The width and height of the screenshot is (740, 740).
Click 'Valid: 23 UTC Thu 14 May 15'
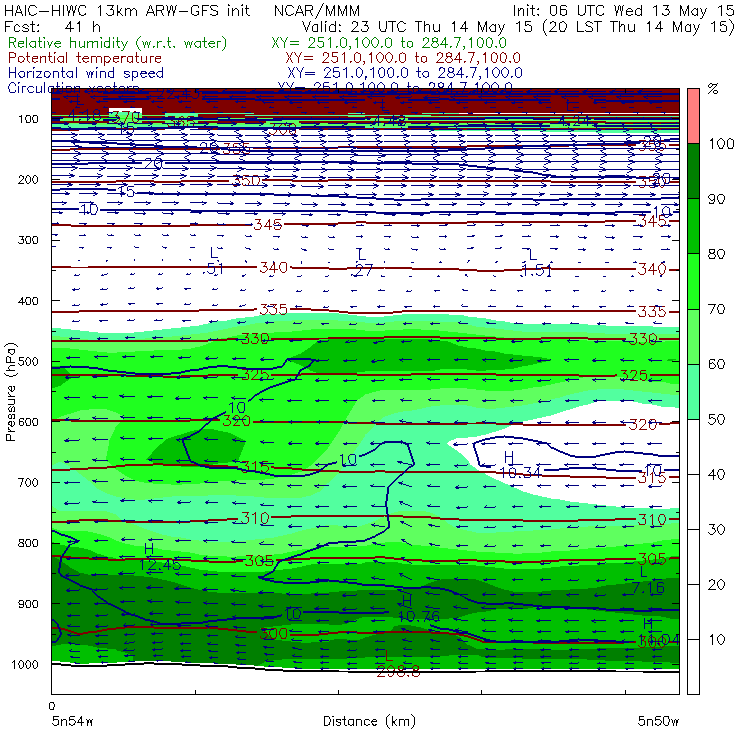419,26
